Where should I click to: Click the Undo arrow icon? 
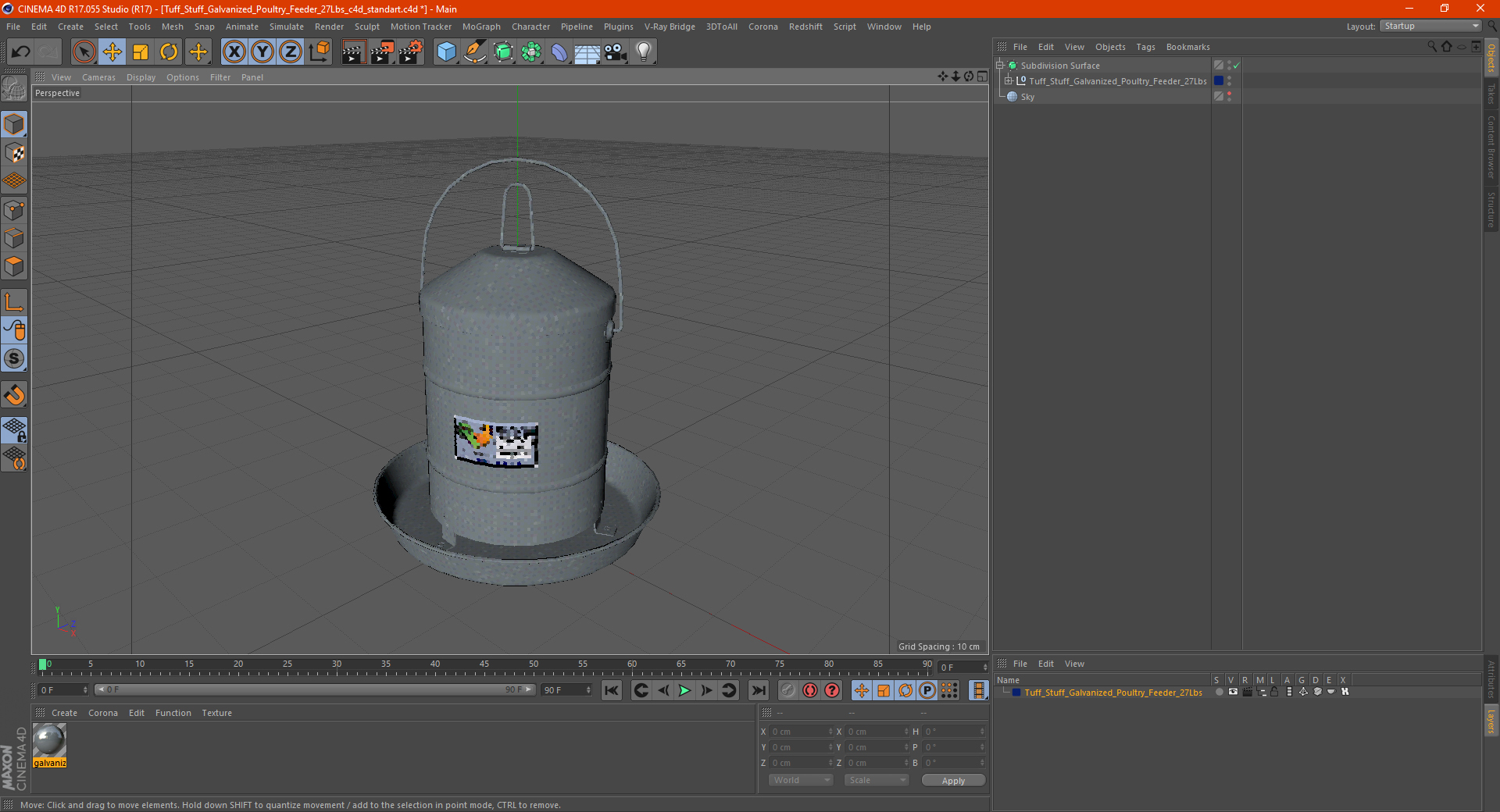[21, 52]
